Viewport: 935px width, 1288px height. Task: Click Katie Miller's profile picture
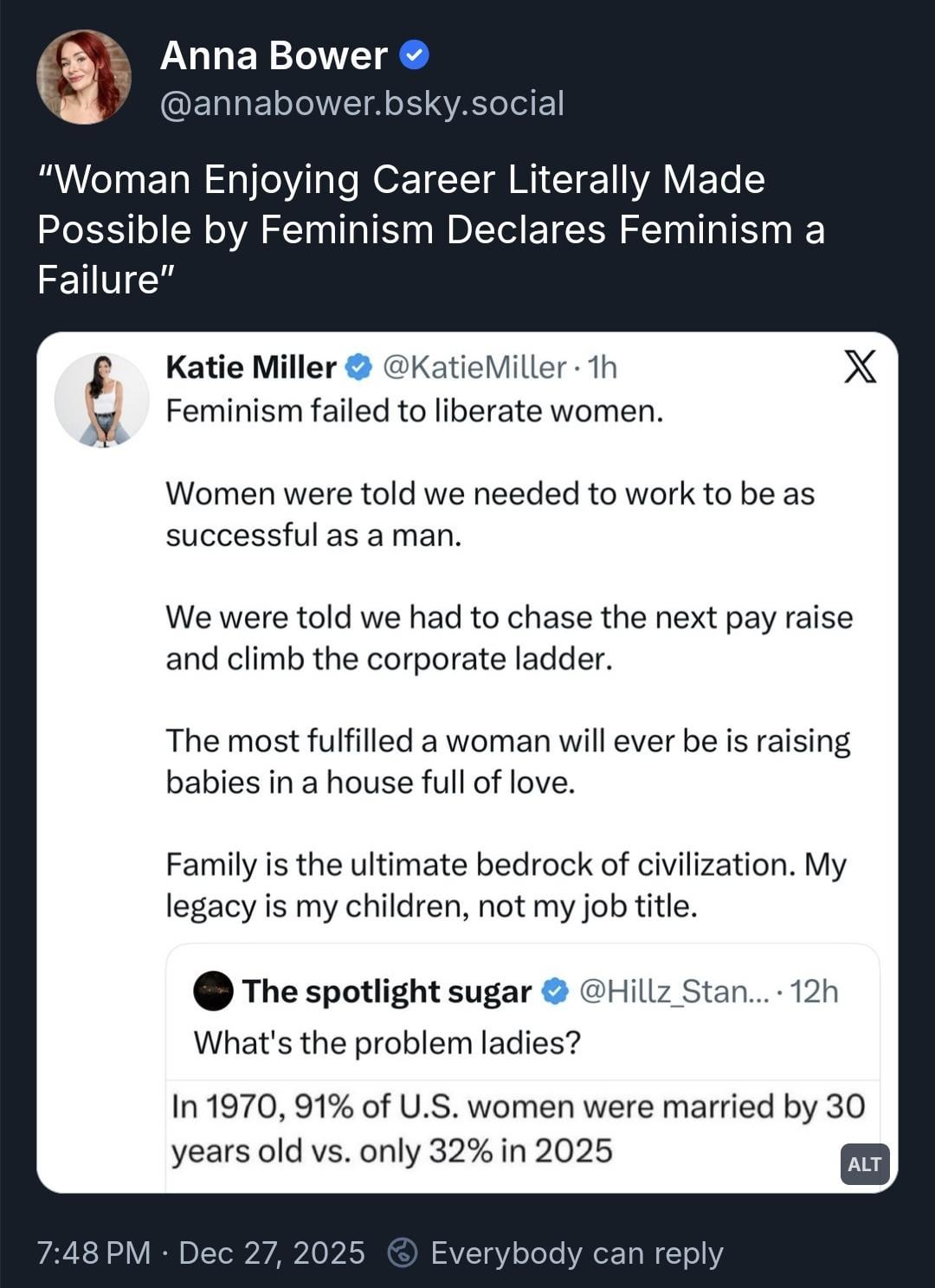(x=101, y=400)
